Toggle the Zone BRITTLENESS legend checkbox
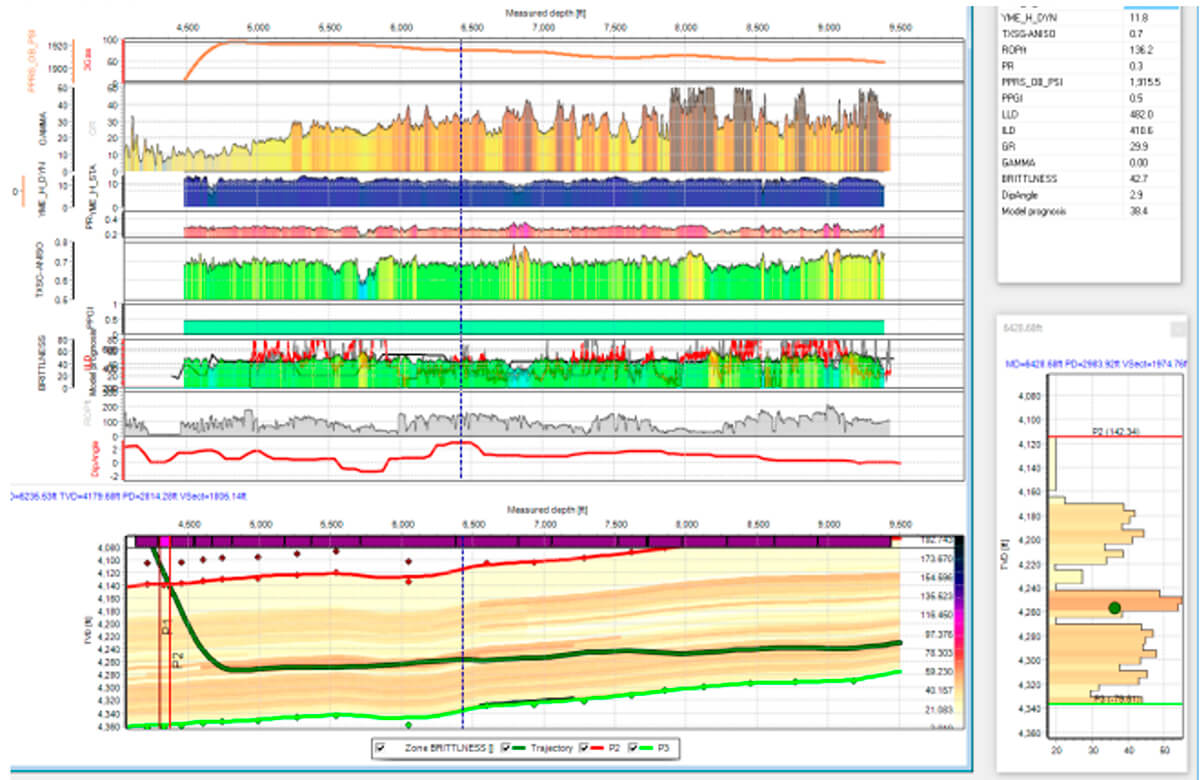Image resolution: width=1200 pixels, height=780 pixels. tap(380, 747)
